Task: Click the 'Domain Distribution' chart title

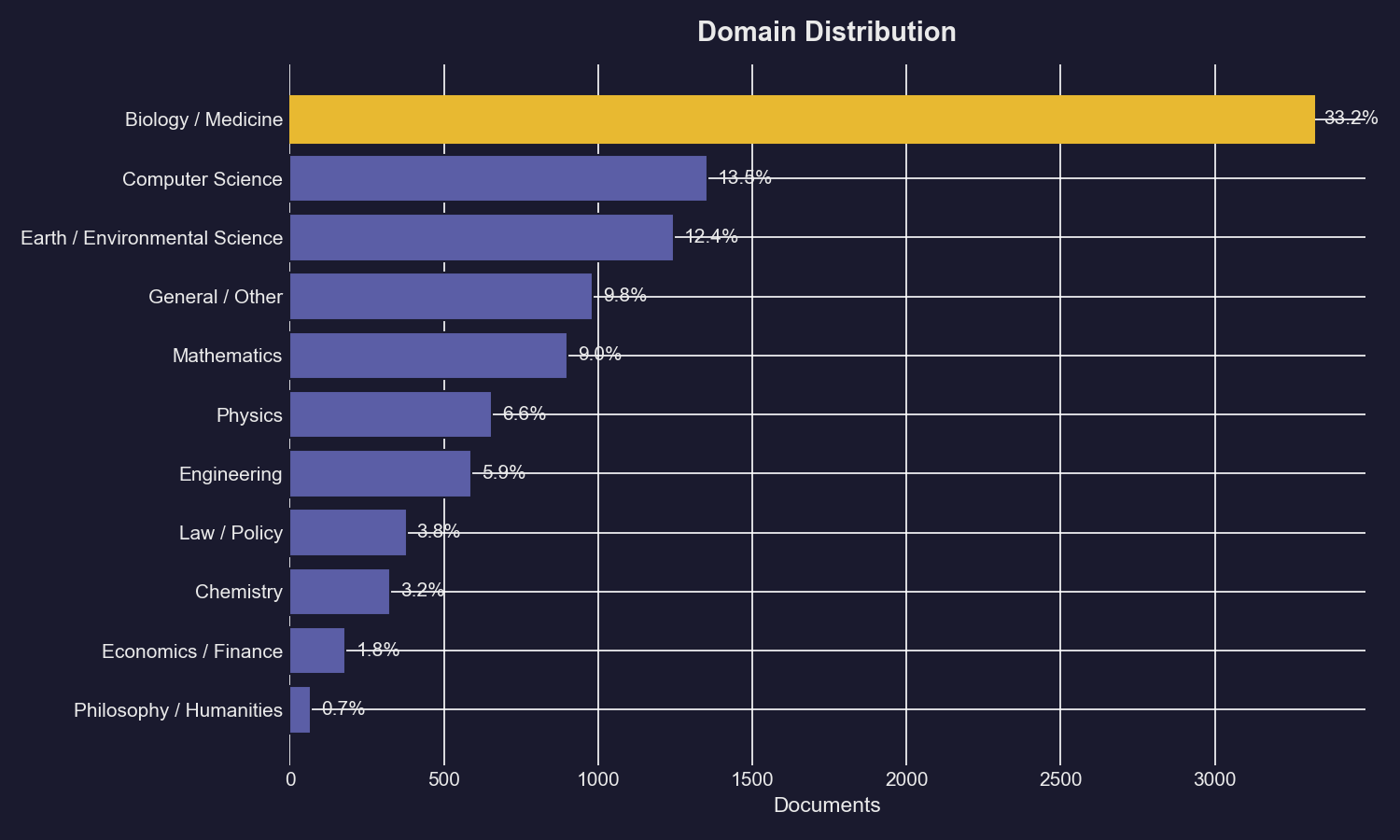Action: click(x=827, y=32)
